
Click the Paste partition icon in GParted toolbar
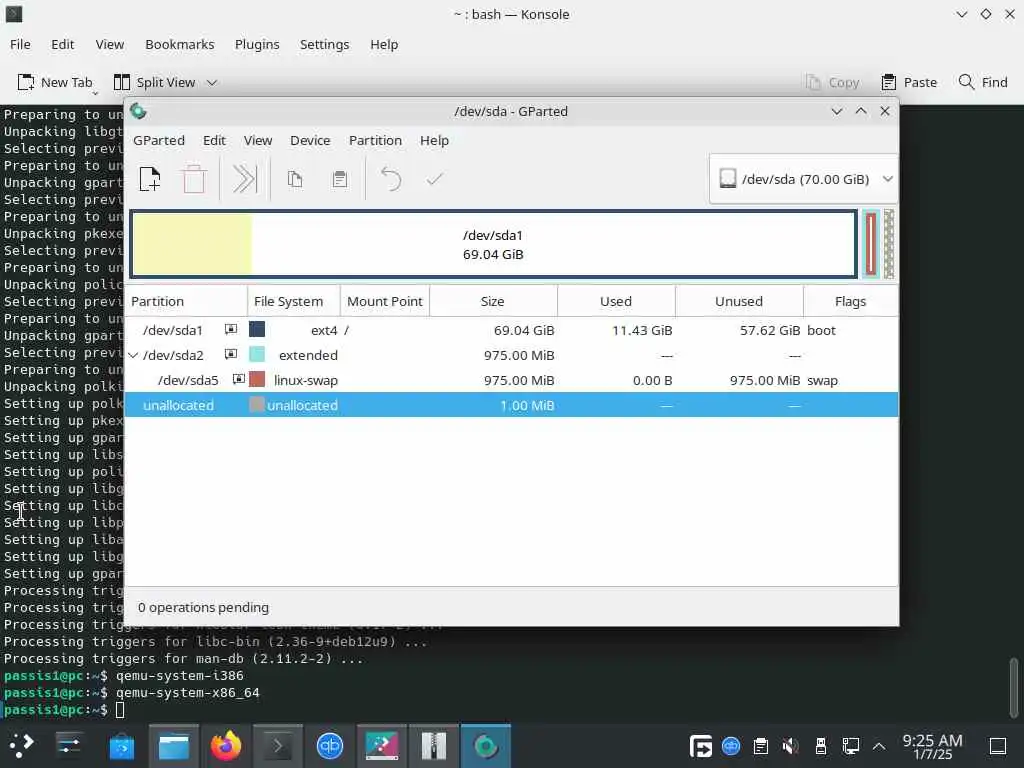[x=340, y=179]
